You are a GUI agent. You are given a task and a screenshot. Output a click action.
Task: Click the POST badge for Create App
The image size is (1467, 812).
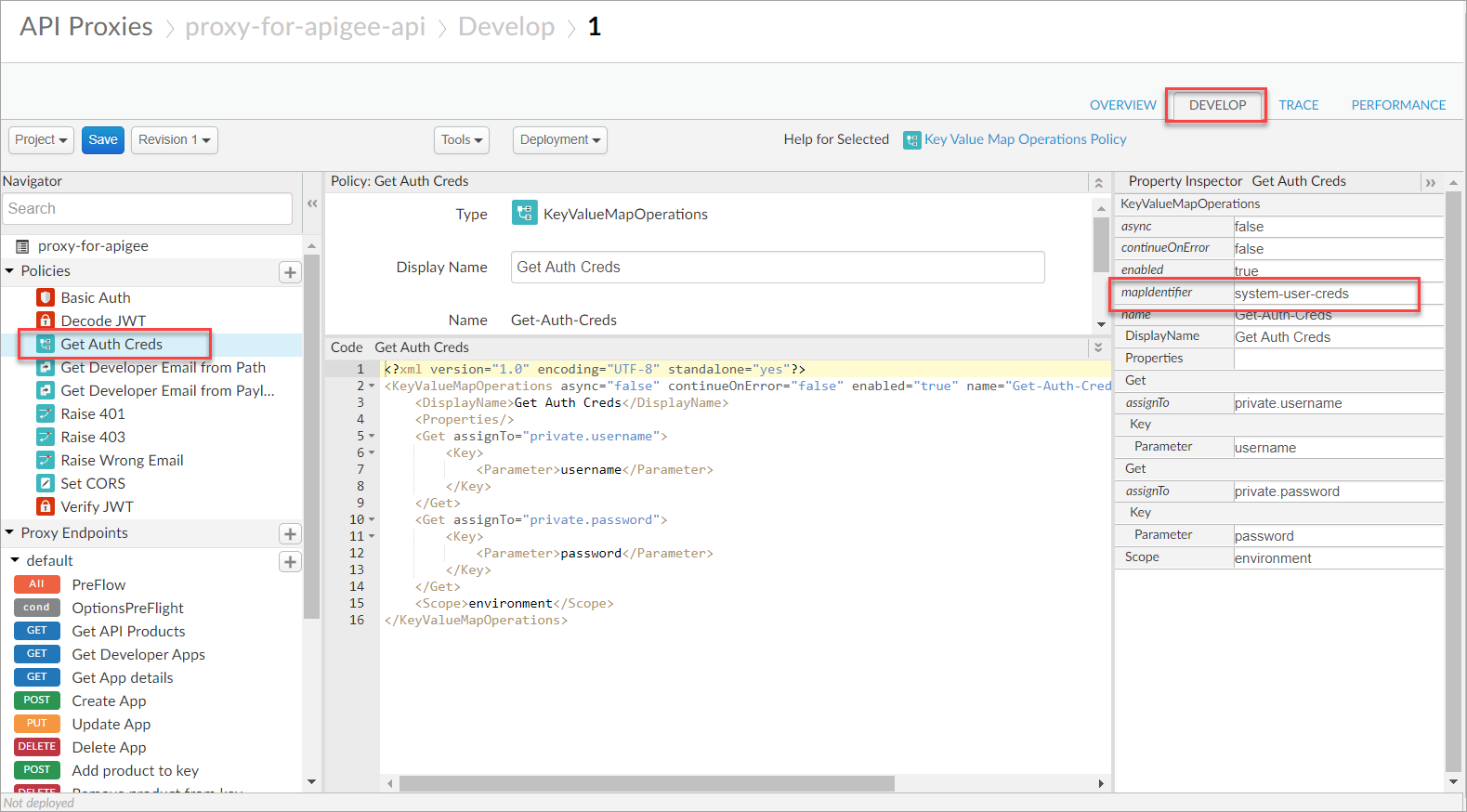tap(37, 701)
